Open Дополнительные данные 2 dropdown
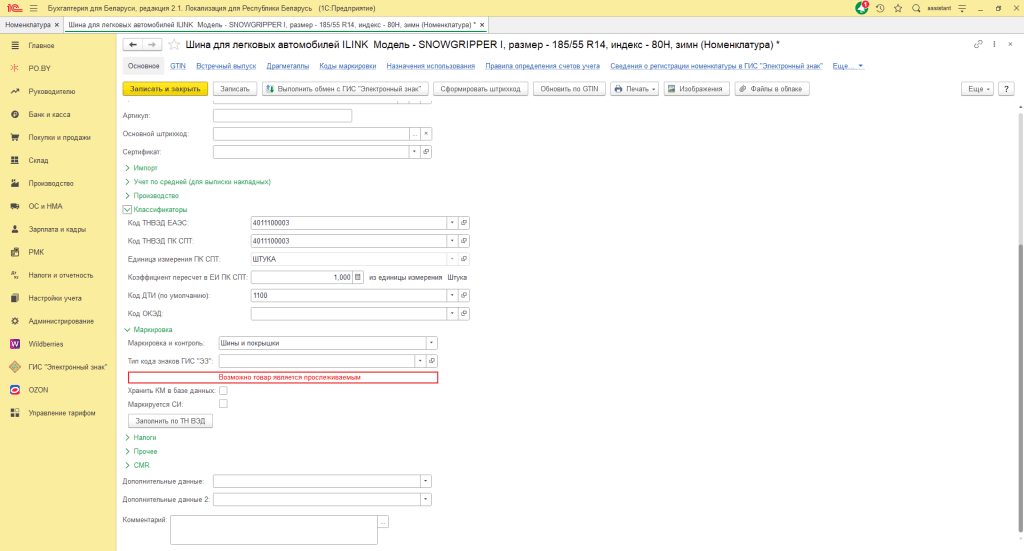Image resolution: width=1024 pixels, height=551 pixels. point(425,499)
